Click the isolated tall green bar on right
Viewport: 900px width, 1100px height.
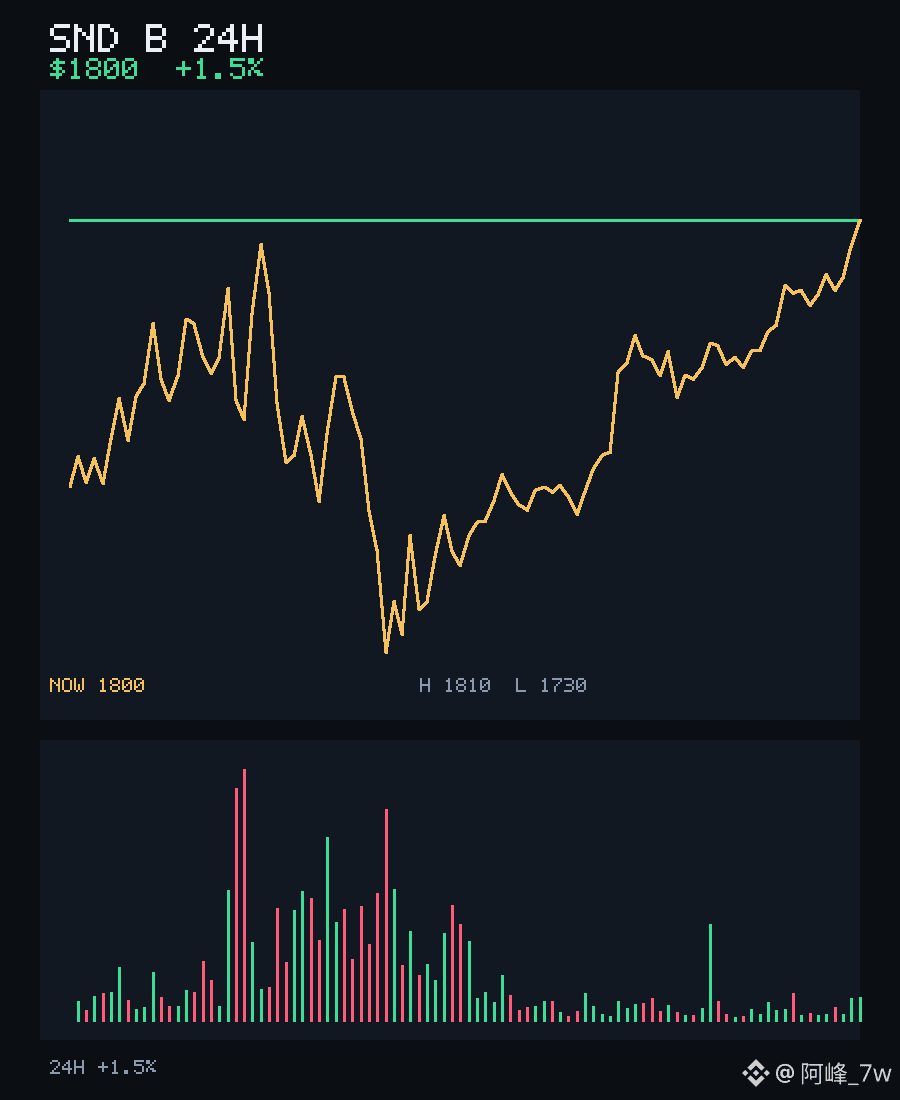tap(711, 972)
